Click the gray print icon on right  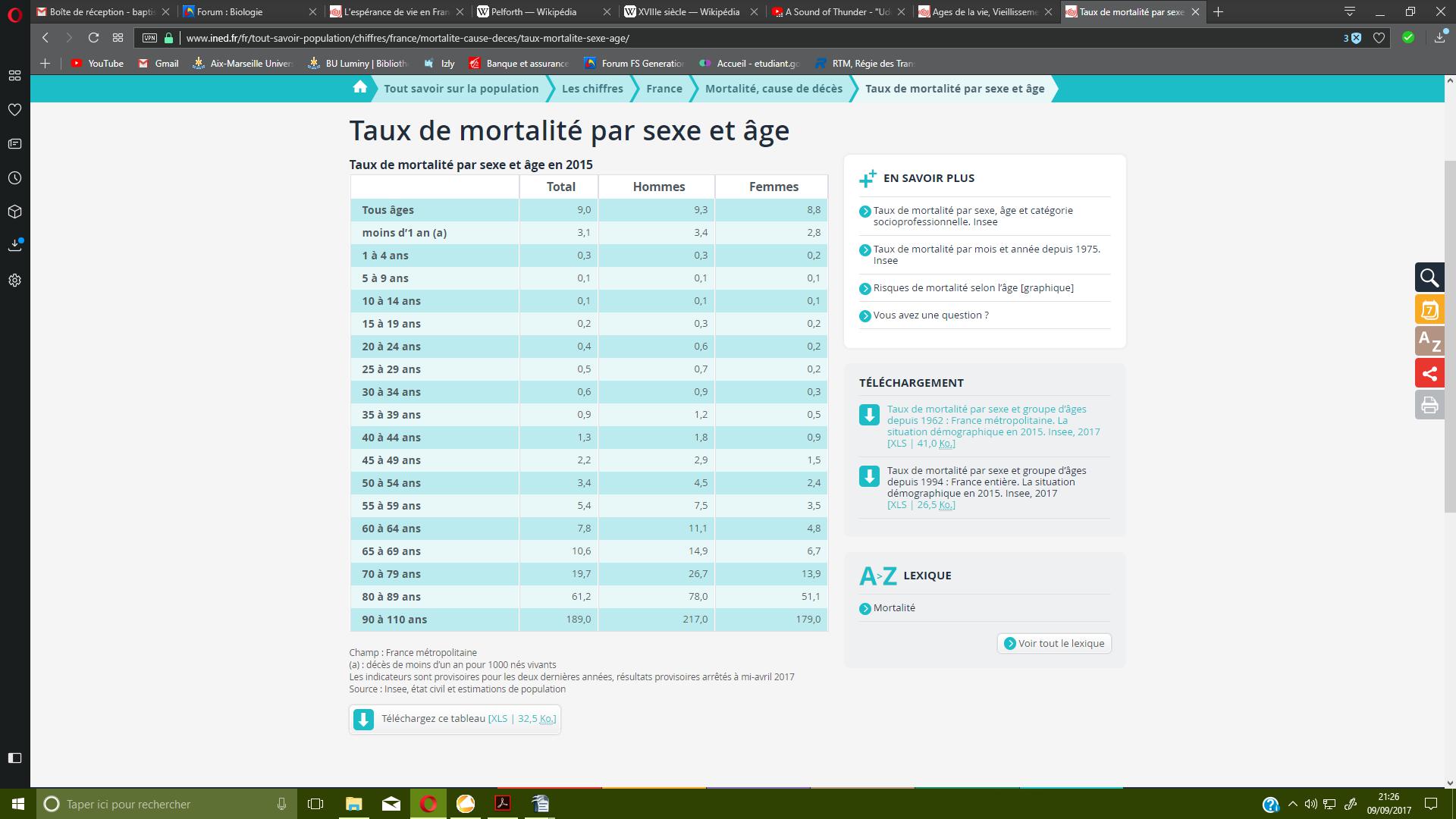(x=1429, y=405)
